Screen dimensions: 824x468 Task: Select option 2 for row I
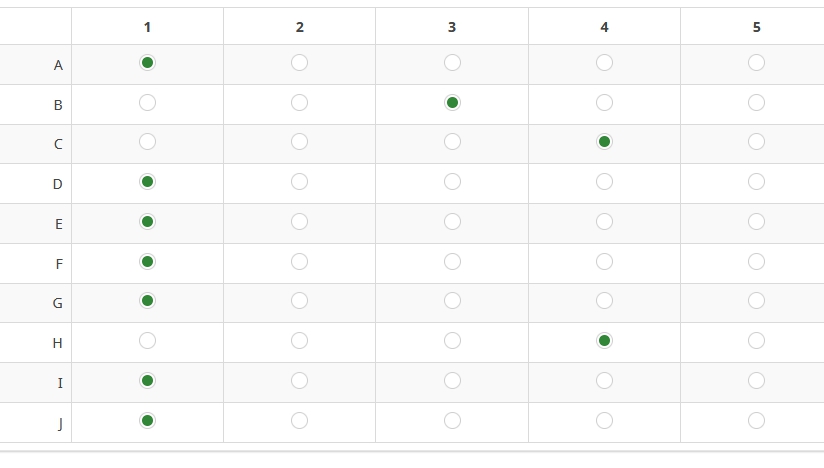pos(299,380)
